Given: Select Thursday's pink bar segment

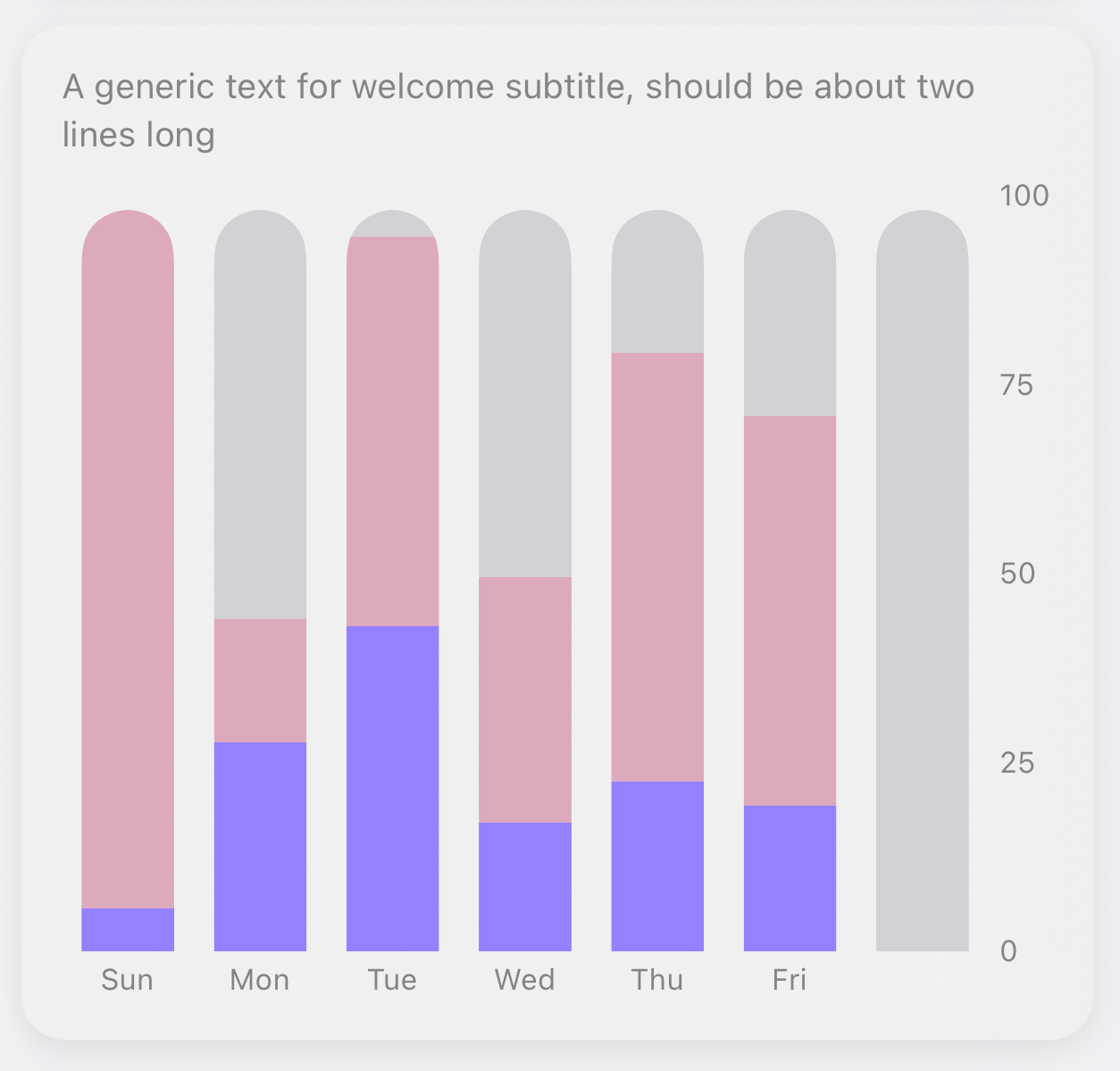Looking at the screenshot, I should (x=657, y=567).
